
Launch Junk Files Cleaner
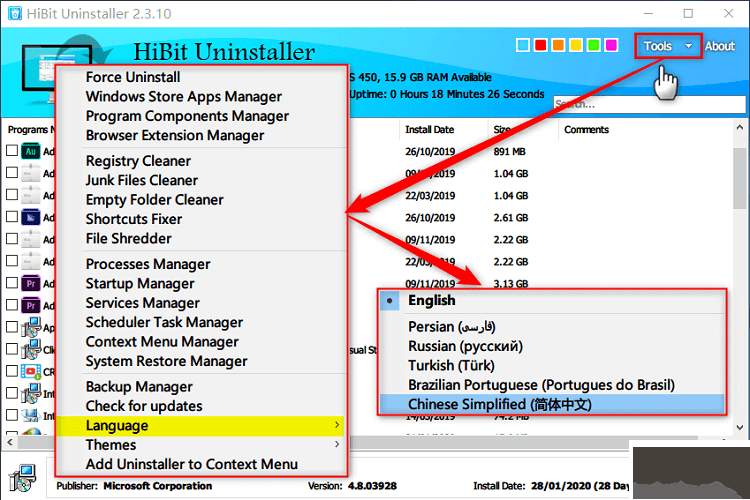(142, 180)
